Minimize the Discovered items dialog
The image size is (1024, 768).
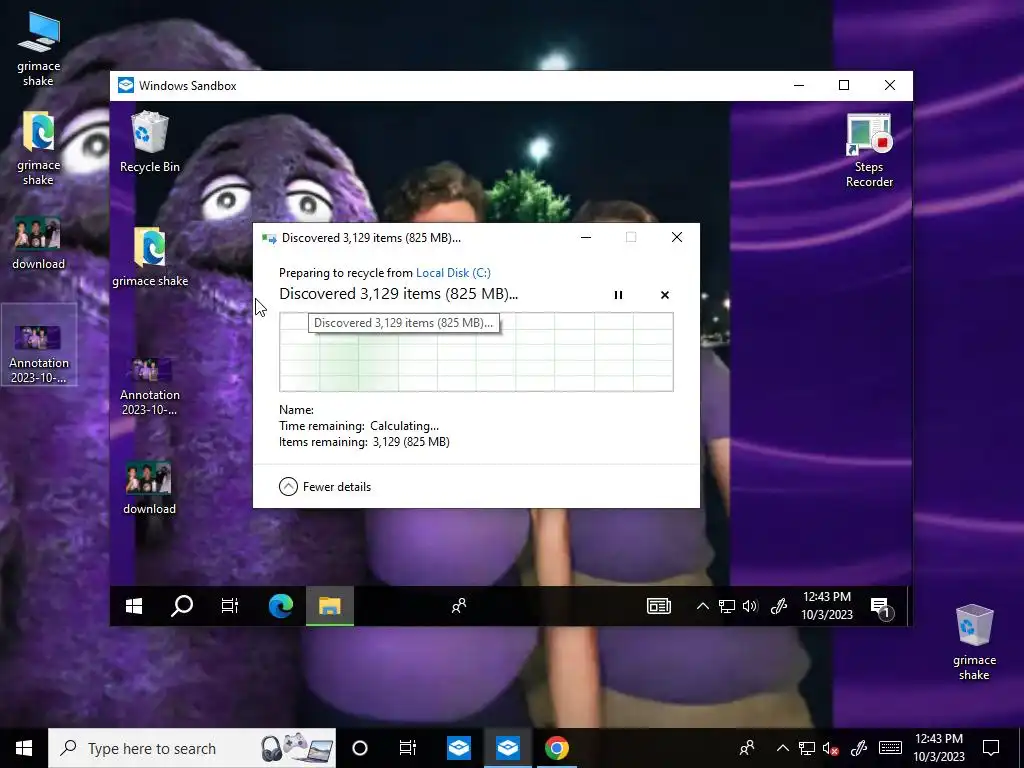tap(586, 238)
